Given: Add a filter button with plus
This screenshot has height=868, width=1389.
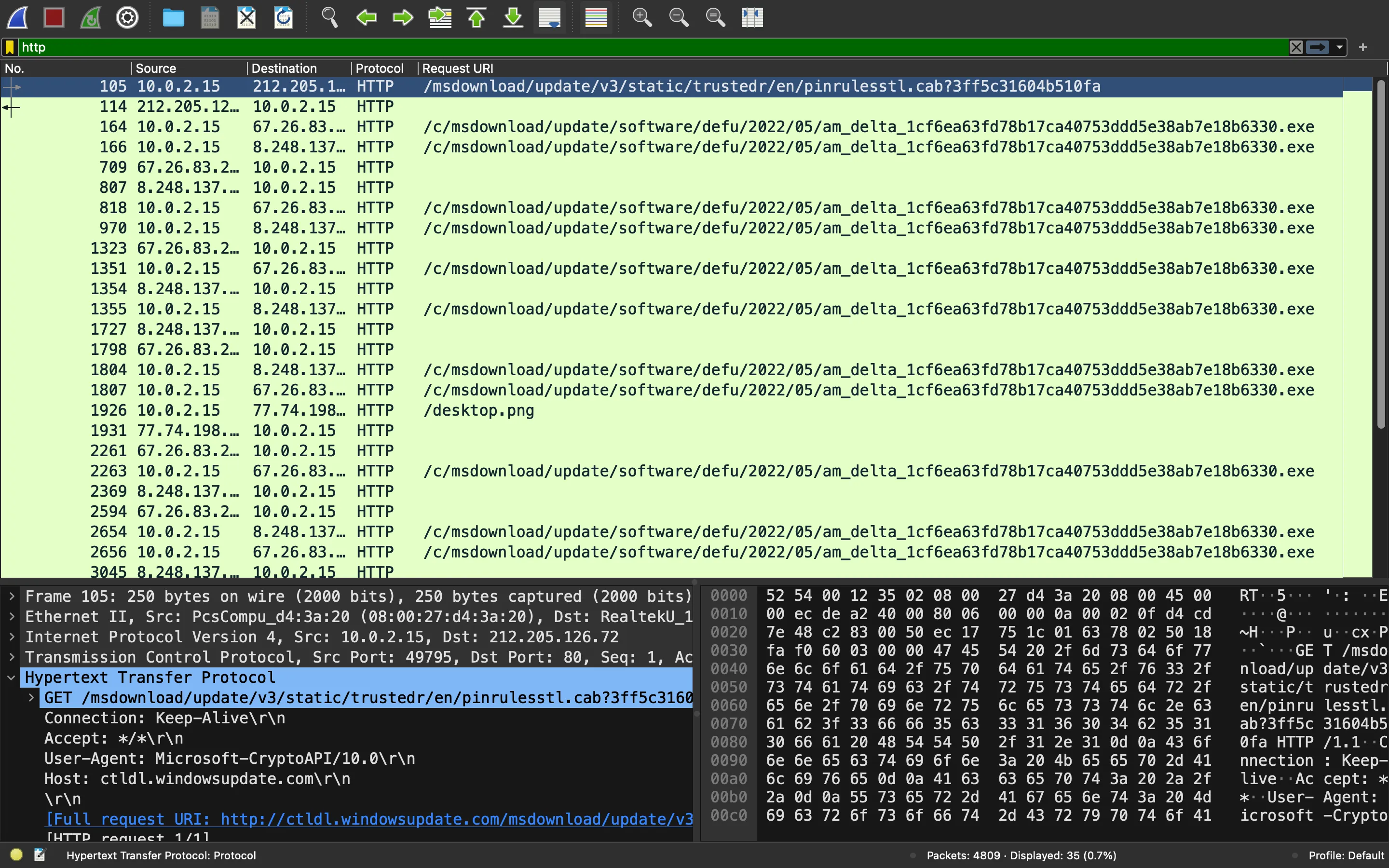Looking at the screenshot, I should [1363, 47].
